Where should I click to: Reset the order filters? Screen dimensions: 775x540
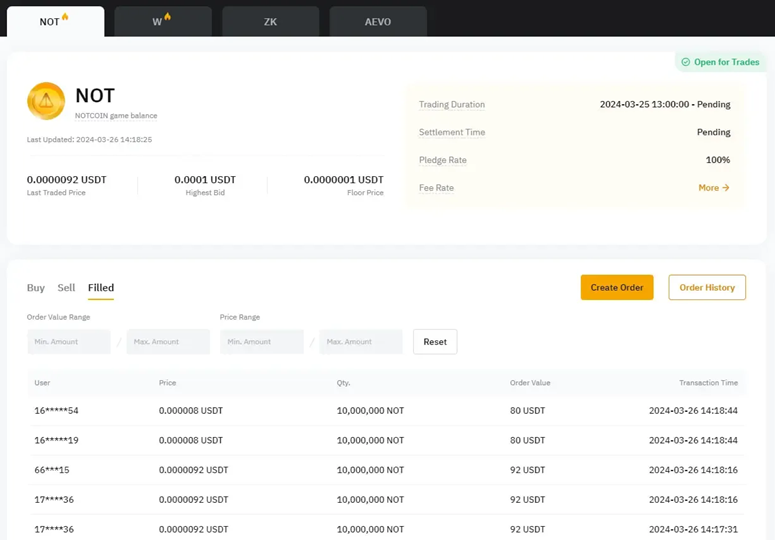[x=435, y=342]
